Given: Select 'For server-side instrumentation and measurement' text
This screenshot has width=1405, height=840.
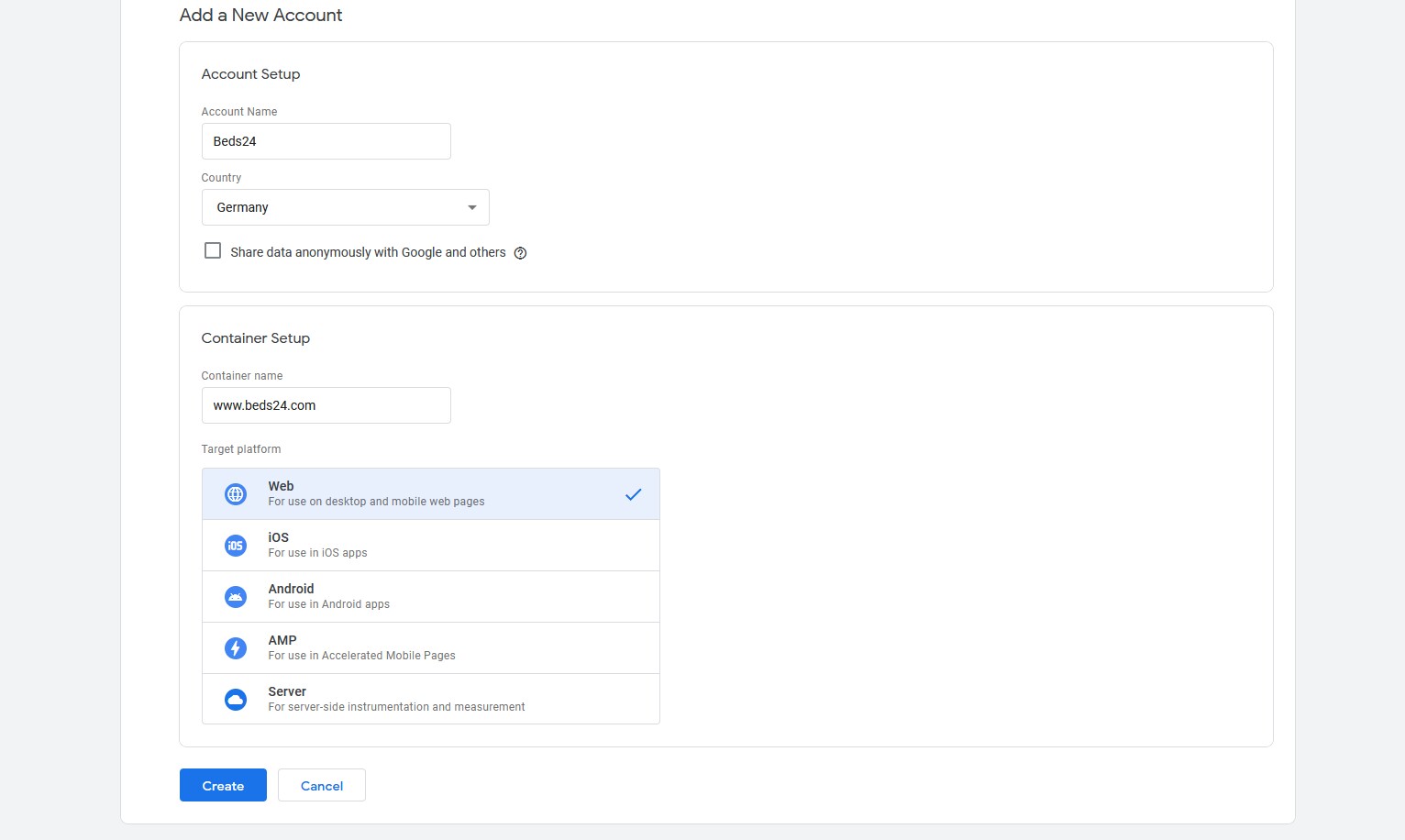Looking at the screenshot, I should click(x=396, y=707).
